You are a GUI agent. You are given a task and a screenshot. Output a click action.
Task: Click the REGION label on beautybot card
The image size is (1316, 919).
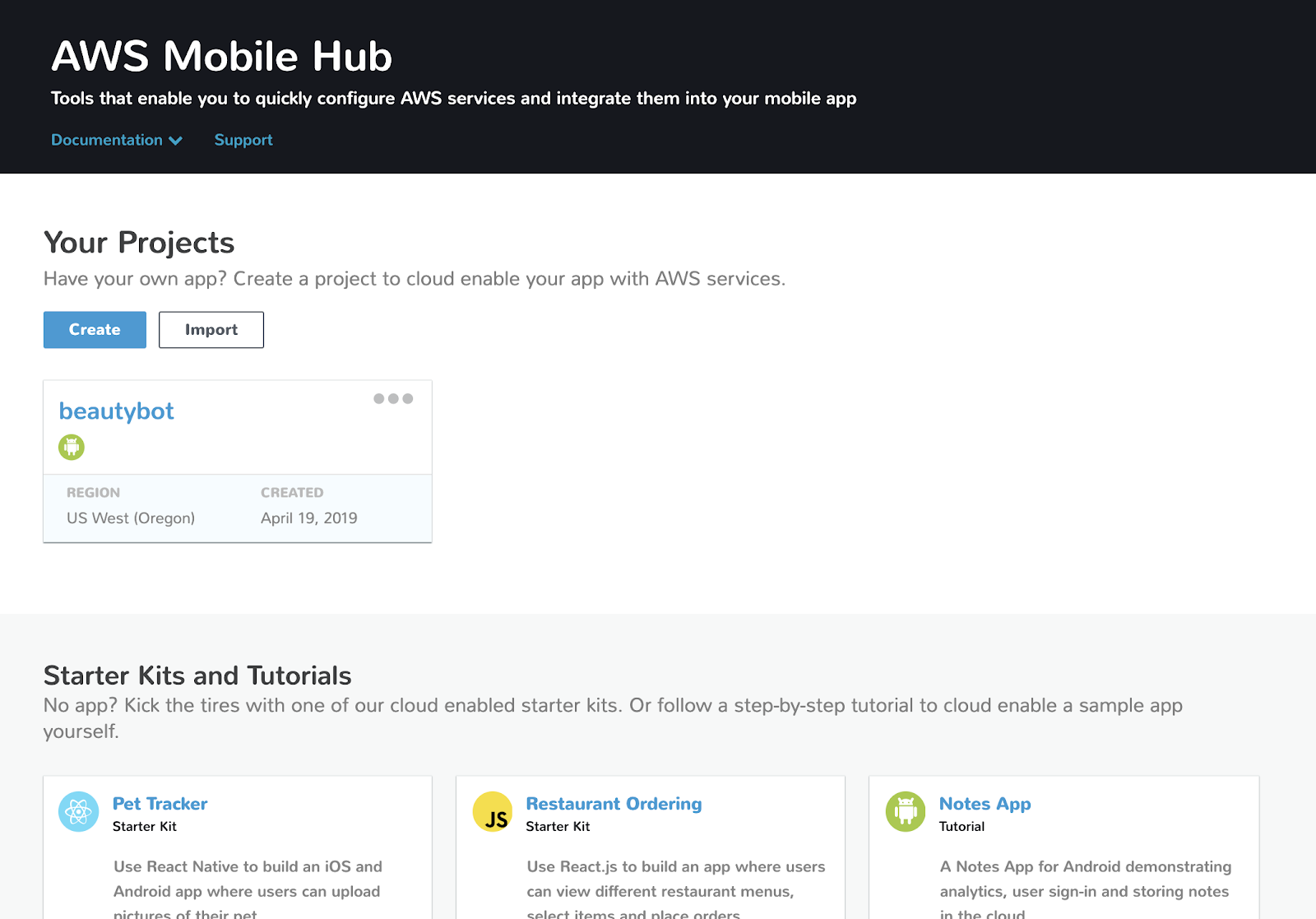tap(93, 492)
